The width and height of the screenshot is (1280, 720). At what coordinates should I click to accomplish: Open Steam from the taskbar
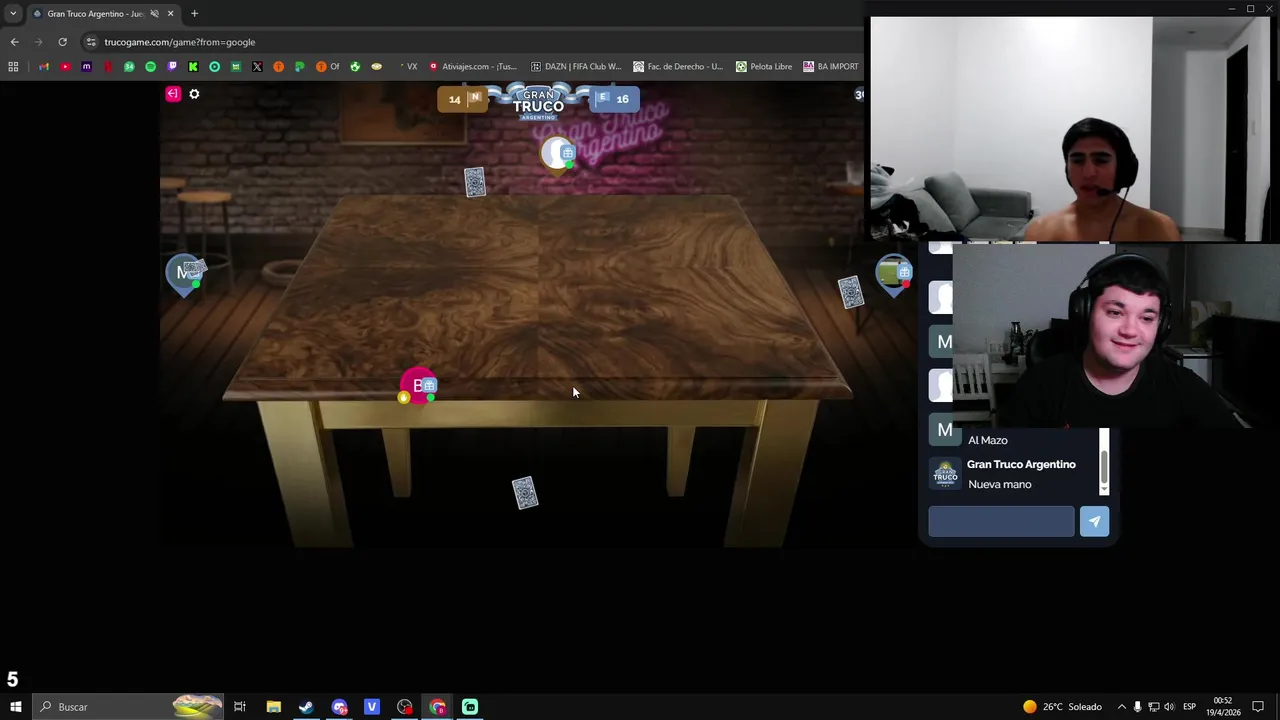pos(306,707)
